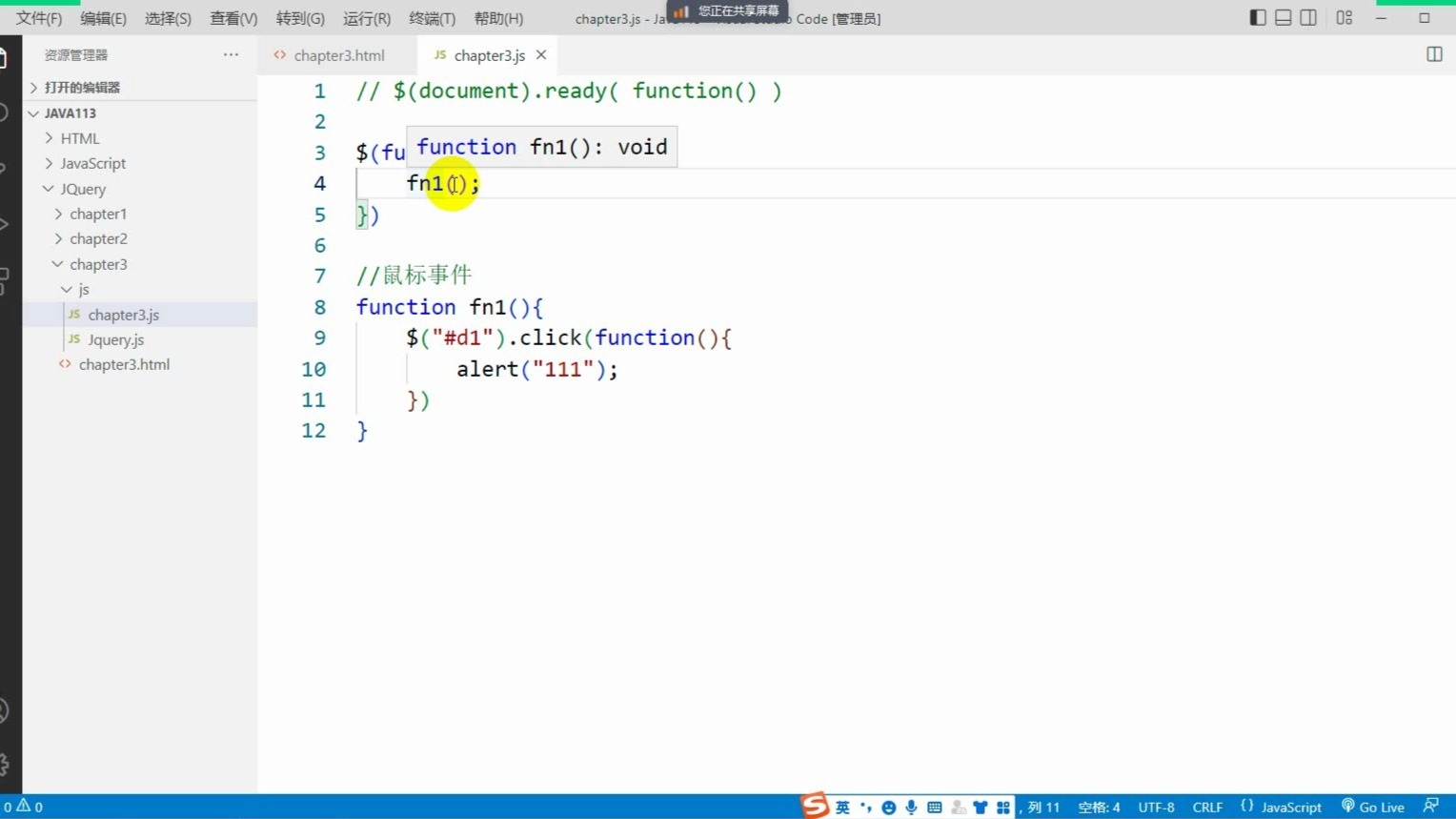Image resolution: width=1456 pixels, height=819 pixels.
Task: Open the 编辑(E) menu
Action: coord(103,18)
